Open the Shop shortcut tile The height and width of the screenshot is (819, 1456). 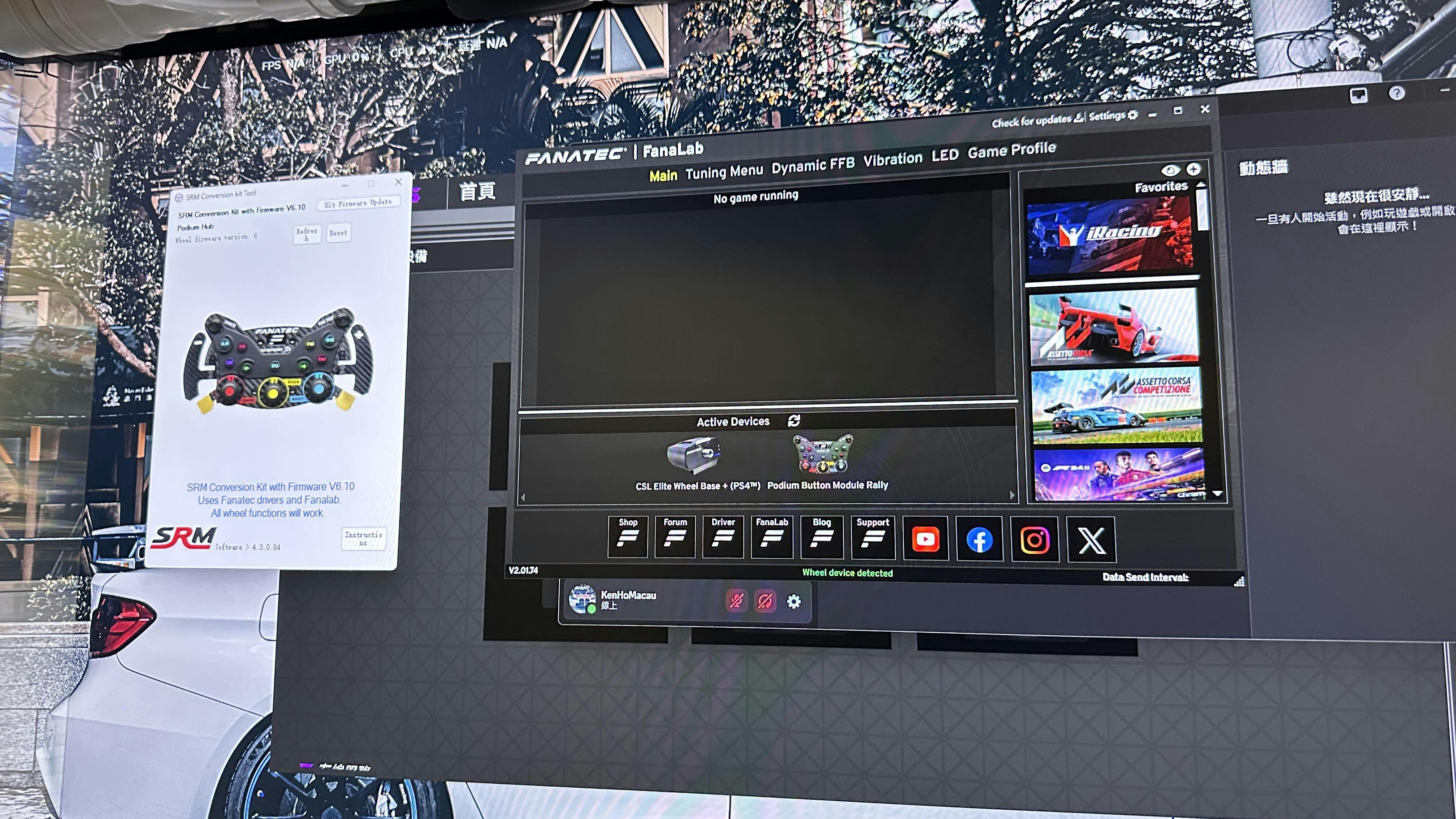click(x=627, y=536)
